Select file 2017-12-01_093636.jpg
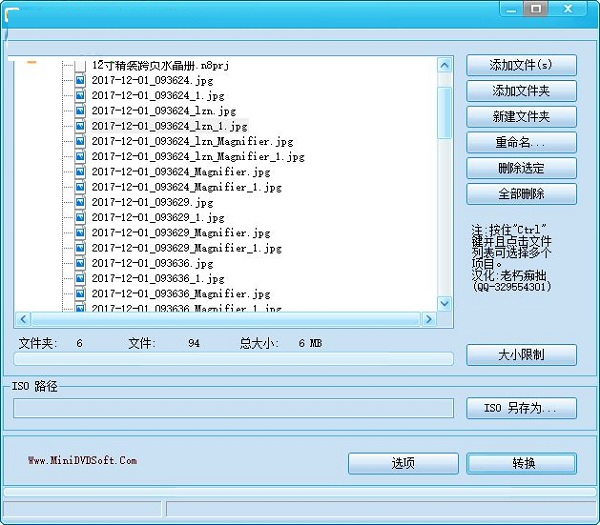Screen dimensions: 600x525 [x=152, y=263]
